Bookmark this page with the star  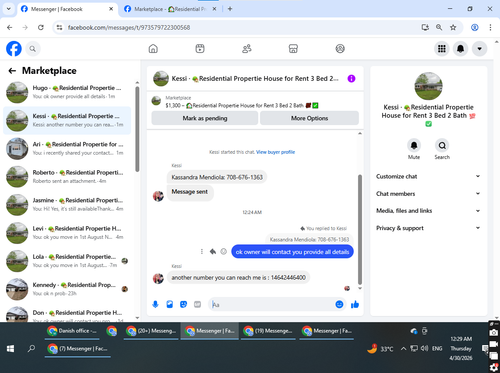click(x=453, y=27)
